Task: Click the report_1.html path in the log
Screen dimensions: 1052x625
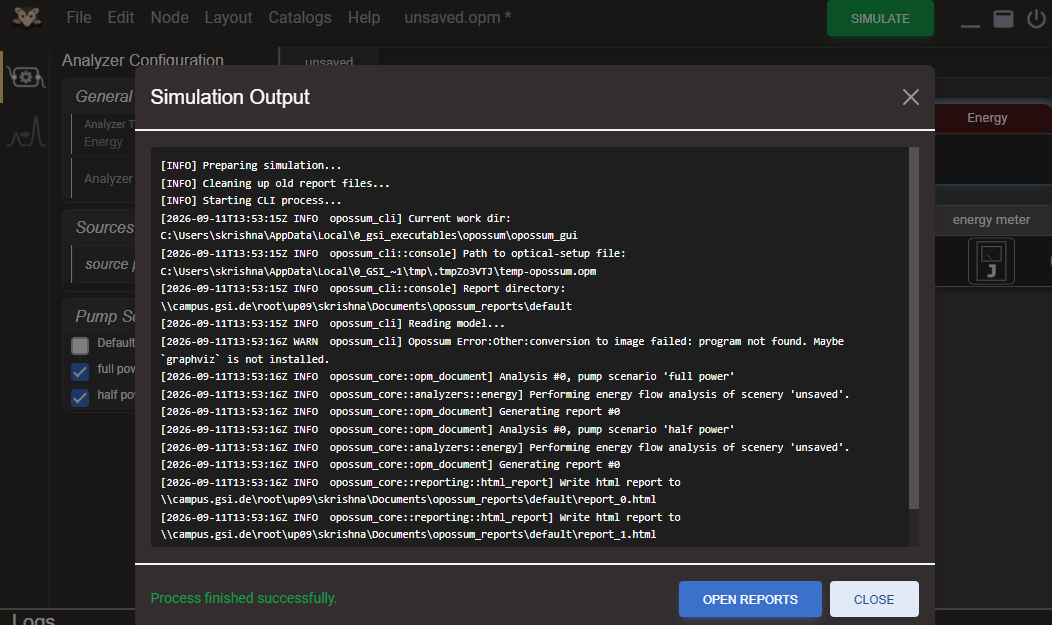Action: (x=409, y=534)
